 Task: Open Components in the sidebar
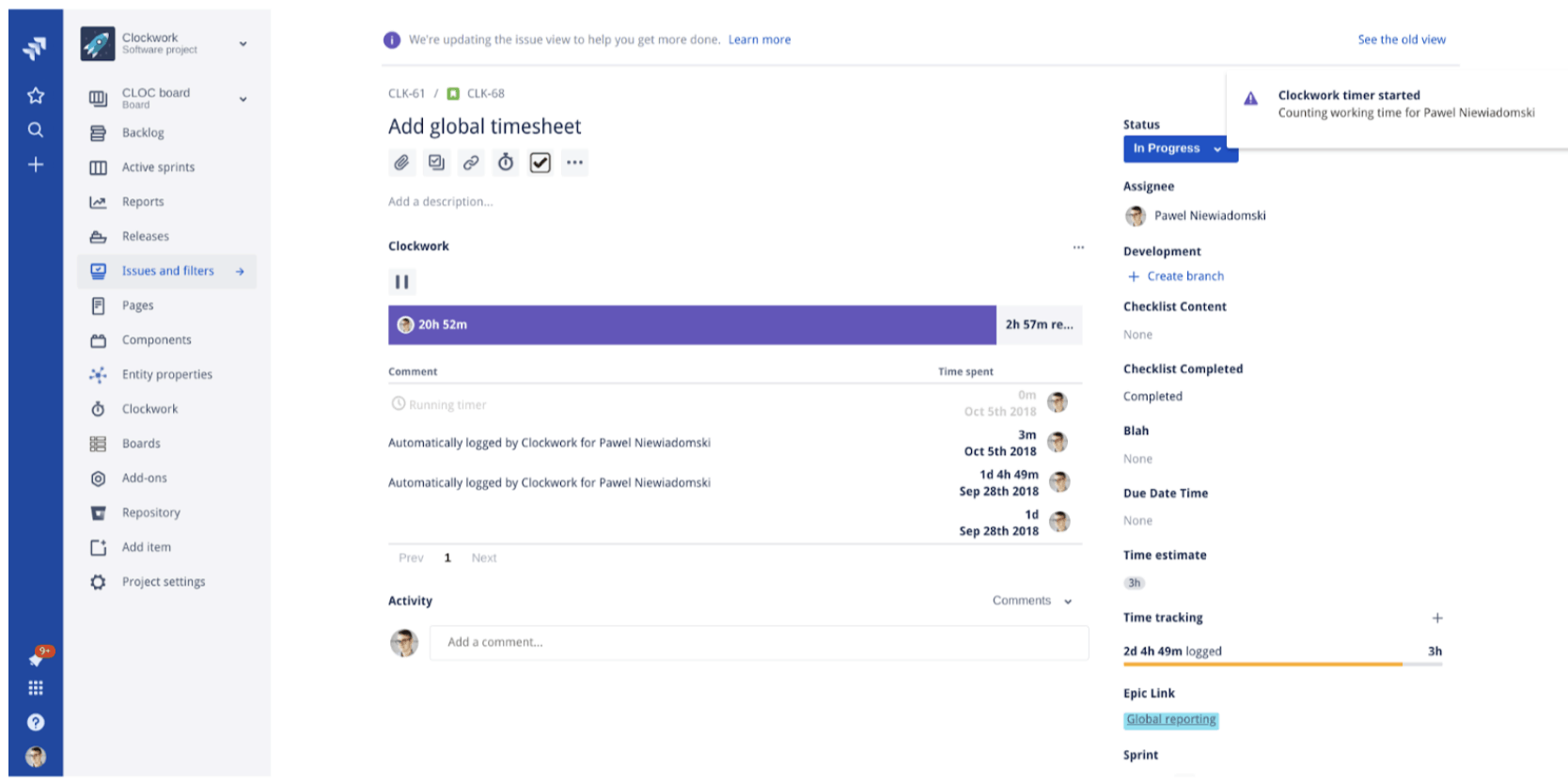[167, 340]
